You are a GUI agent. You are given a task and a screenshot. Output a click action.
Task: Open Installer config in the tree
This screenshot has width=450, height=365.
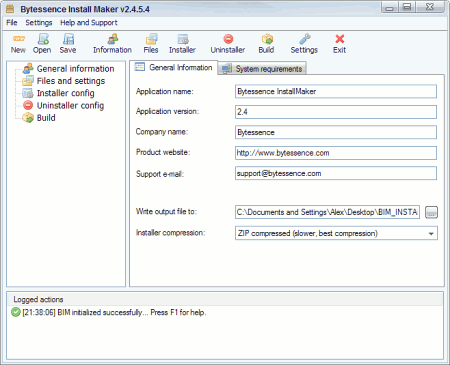[x=58, y=93]
